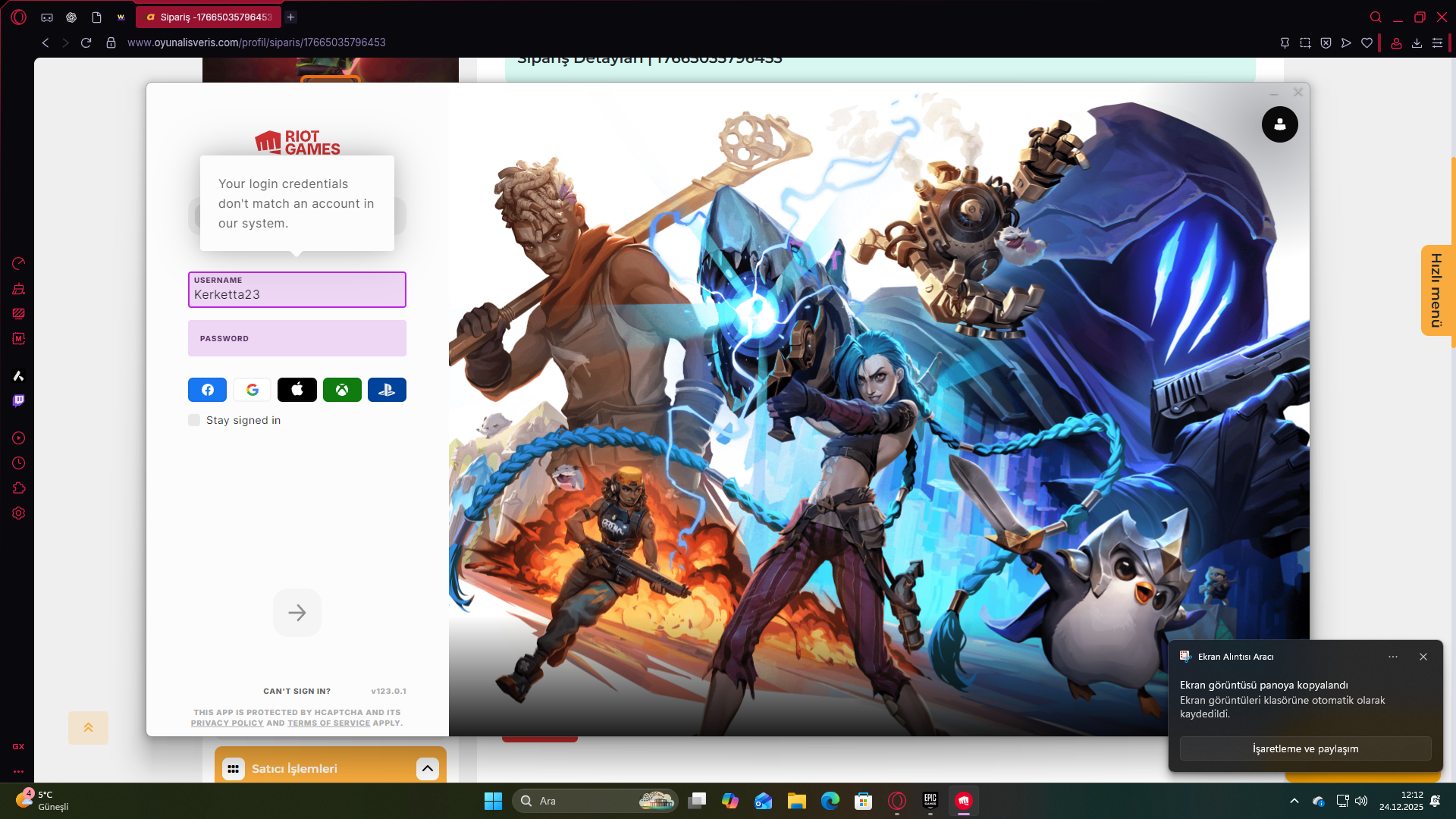
Task: Open the tab search magnifier in Opera
Action: click(x=1376, y=17)
